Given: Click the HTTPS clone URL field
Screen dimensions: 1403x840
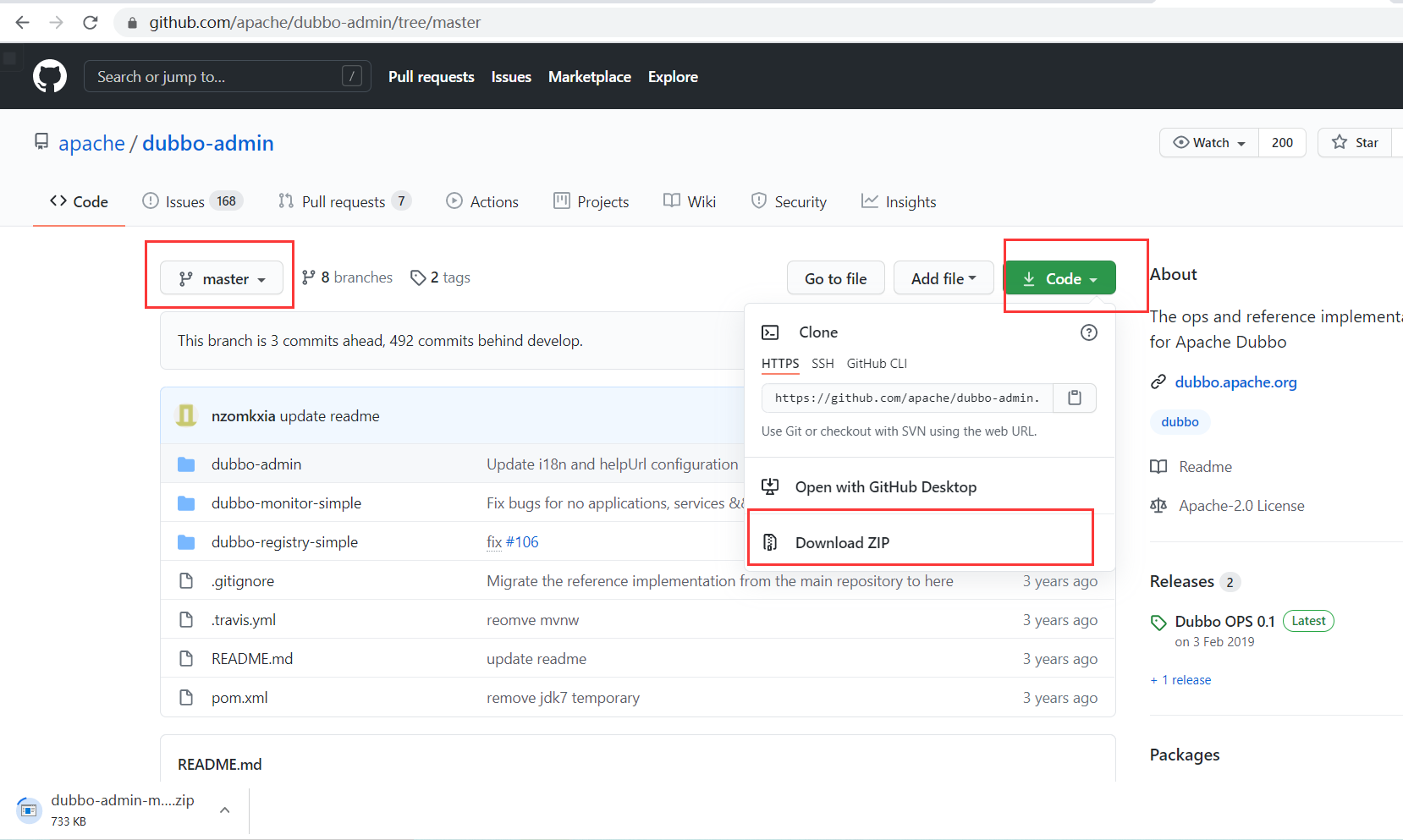Looking at the screenshot, I should click(907, 398).
